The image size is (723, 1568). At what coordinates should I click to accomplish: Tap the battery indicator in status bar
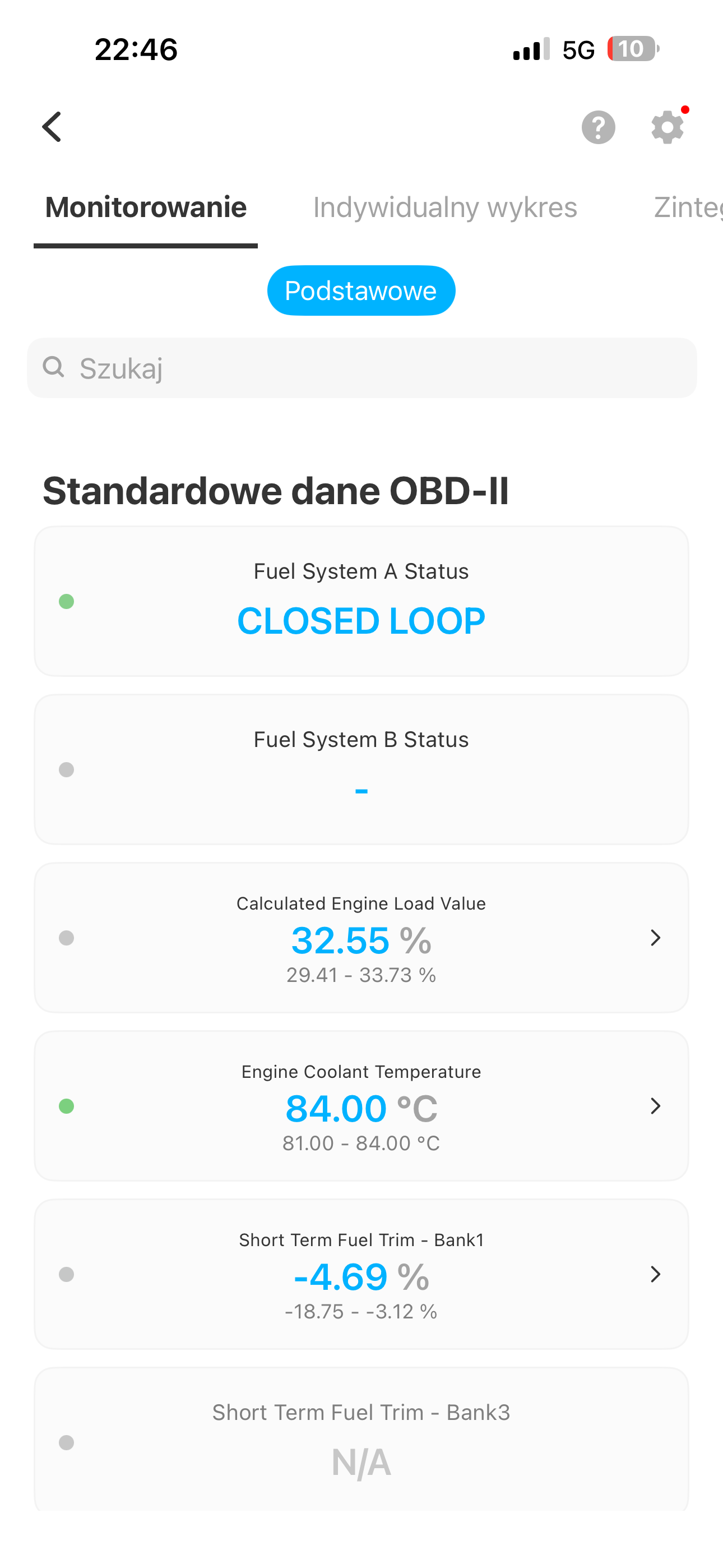[x=633, y=49]
